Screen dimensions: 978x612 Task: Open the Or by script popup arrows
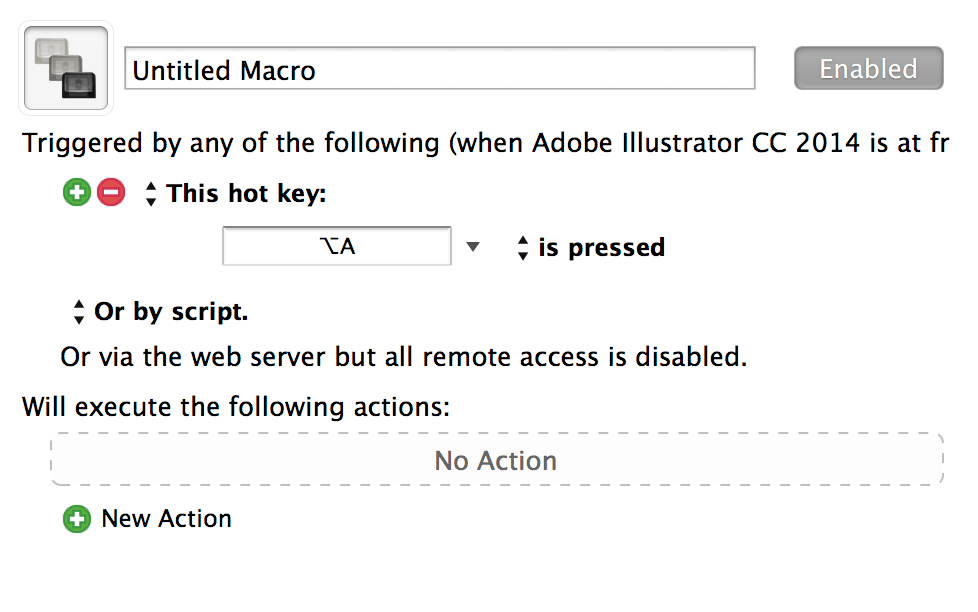[79, 312]
